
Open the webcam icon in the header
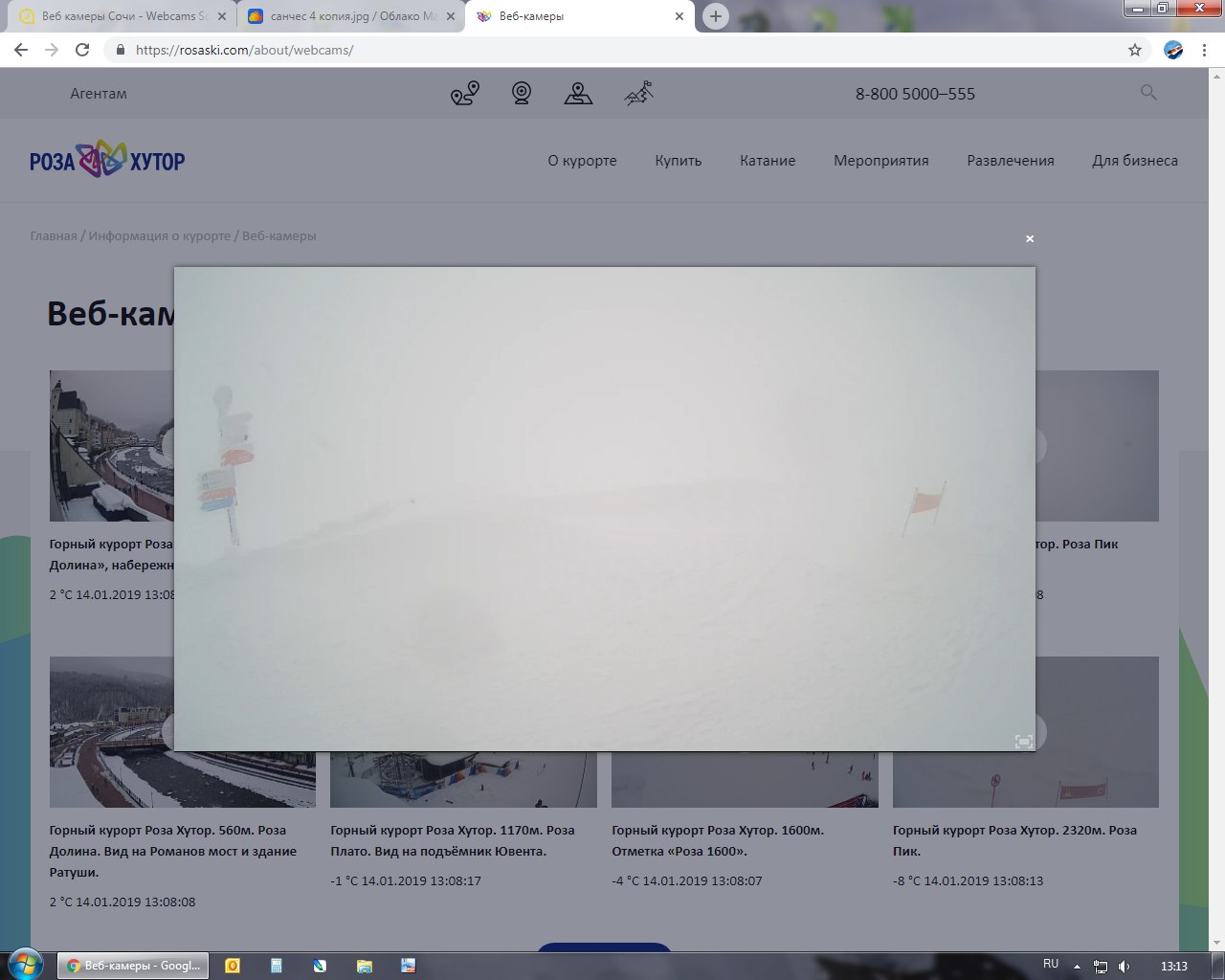522,93
